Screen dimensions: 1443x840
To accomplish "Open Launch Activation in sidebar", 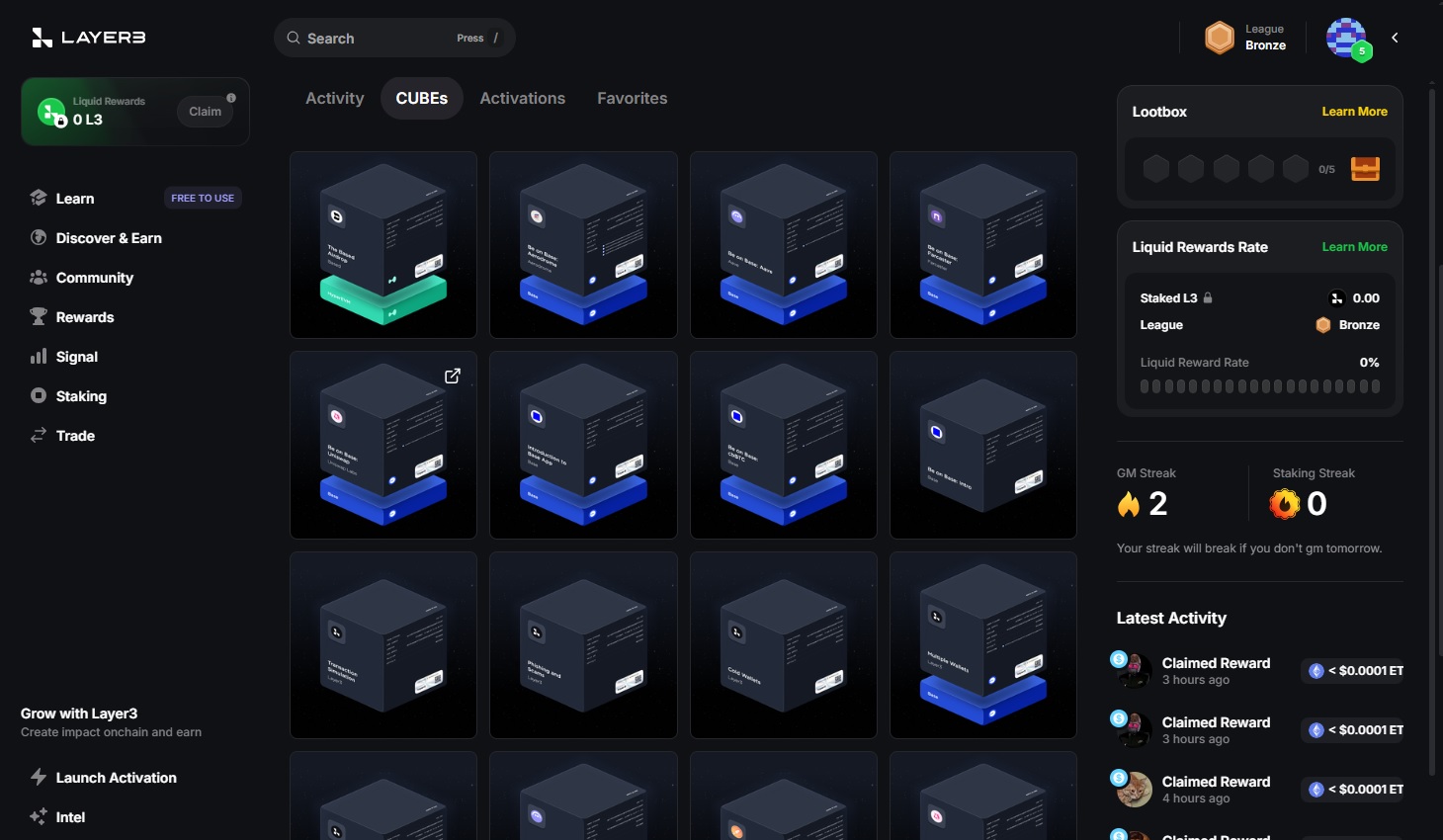I will click(x=116, y=778).
